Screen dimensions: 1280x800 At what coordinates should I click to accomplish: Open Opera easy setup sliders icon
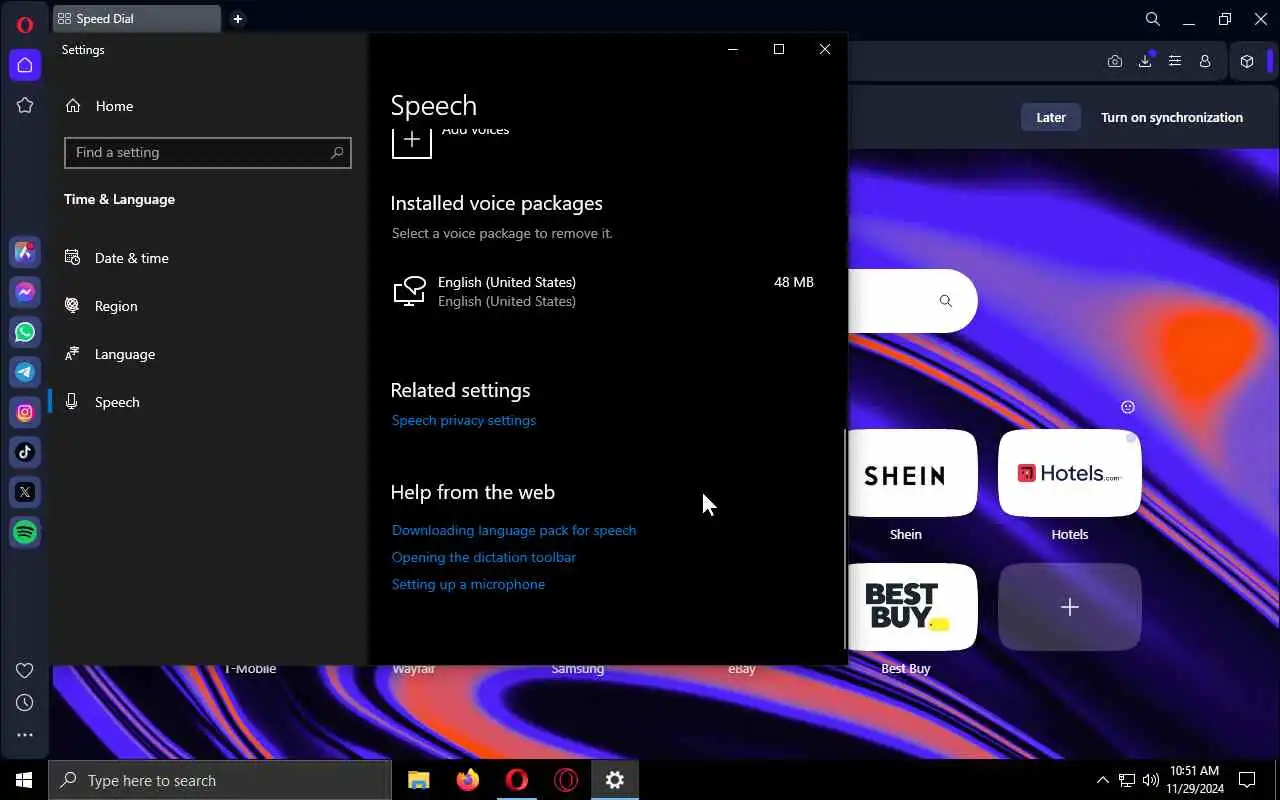1175,61
